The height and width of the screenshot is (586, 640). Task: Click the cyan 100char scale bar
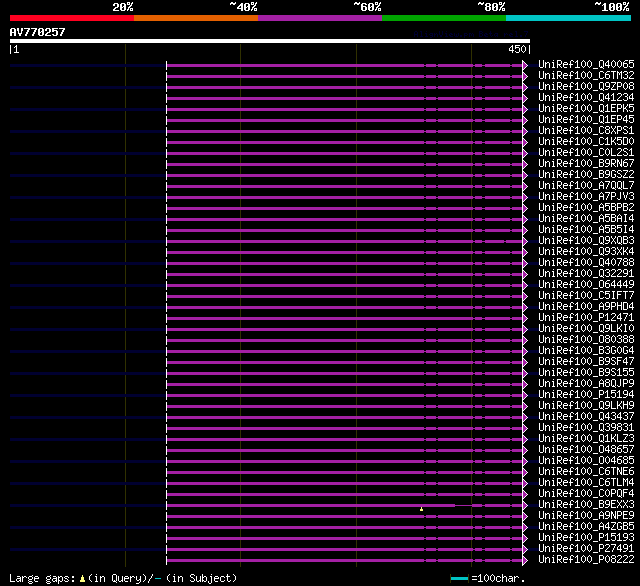pyautogui.click(x=459, y=578)
